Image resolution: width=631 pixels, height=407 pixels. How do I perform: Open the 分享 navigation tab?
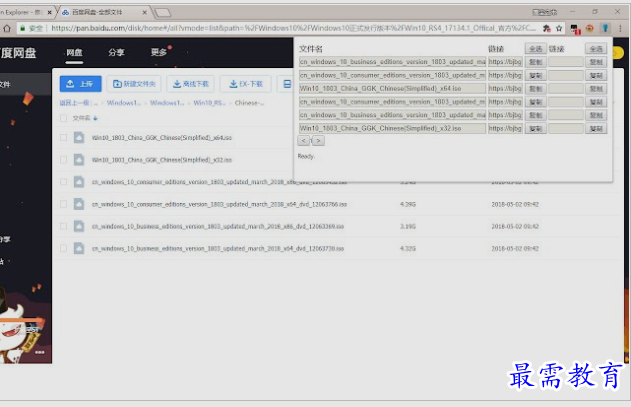click(x=116, y=52)
